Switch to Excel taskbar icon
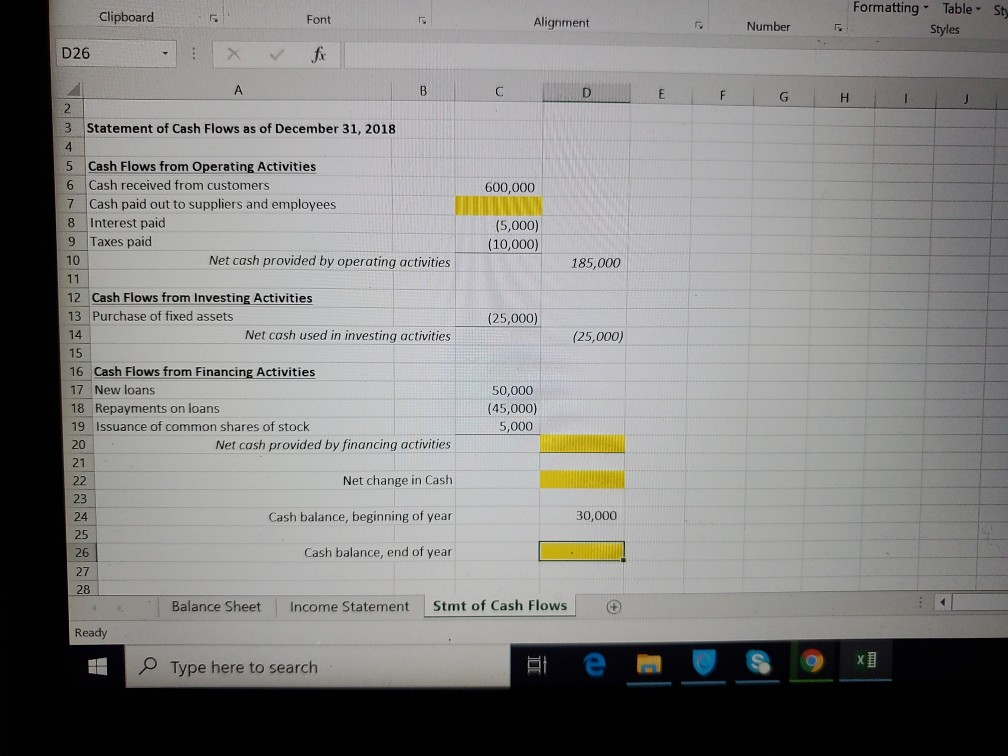Image resolution: width=1008 pixels, height=756 pixels. pos(866,660)
